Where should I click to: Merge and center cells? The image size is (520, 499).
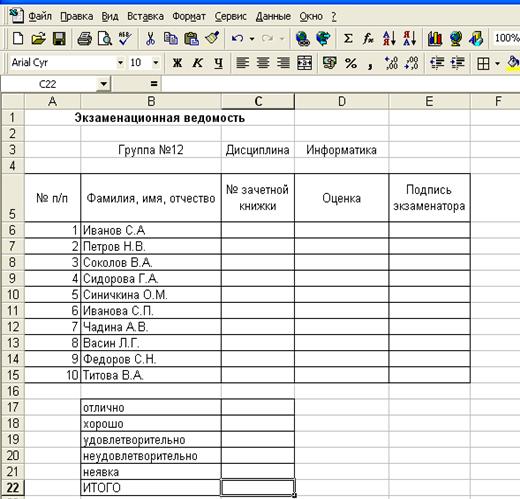click(x=304, y=63)
